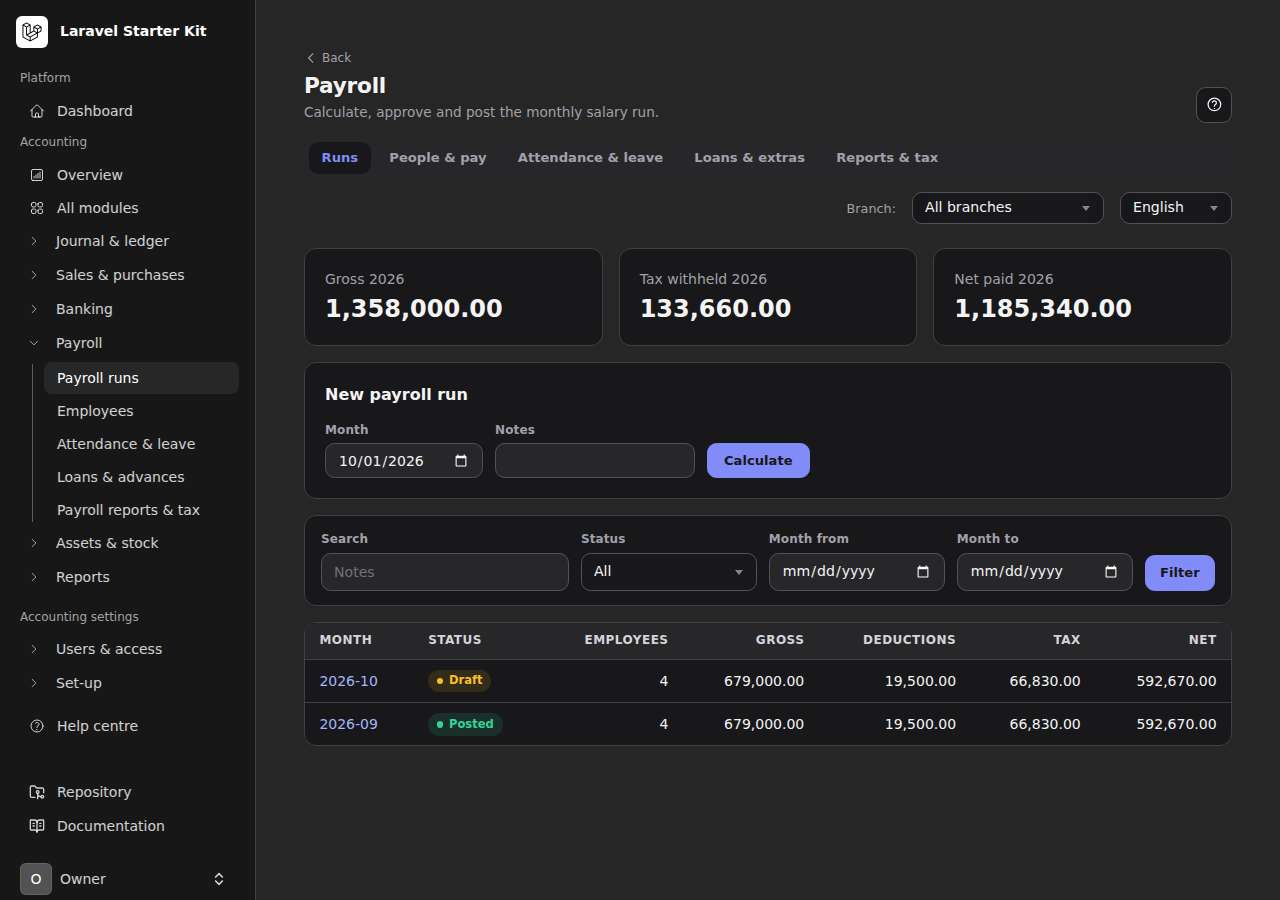
Task: Open the Month field calendar picker
Action: (x=461, y=461)
